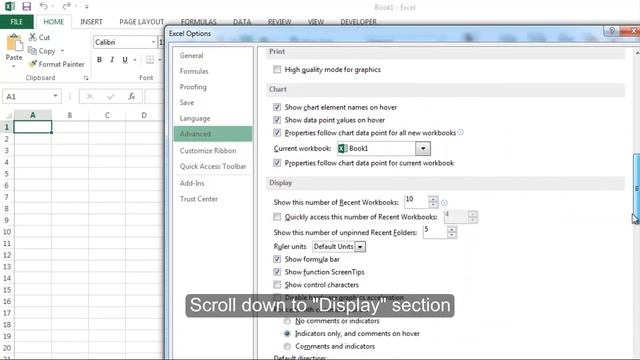Viewport: 640px width, 360px height.
Task: Click the Excel Options help question mark
Action: (611, 31)
